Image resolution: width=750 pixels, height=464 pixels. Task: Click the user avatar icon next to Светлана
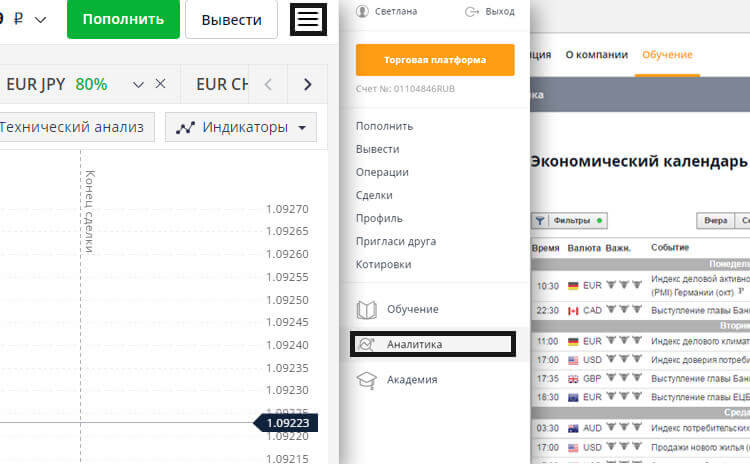[362, 11]
